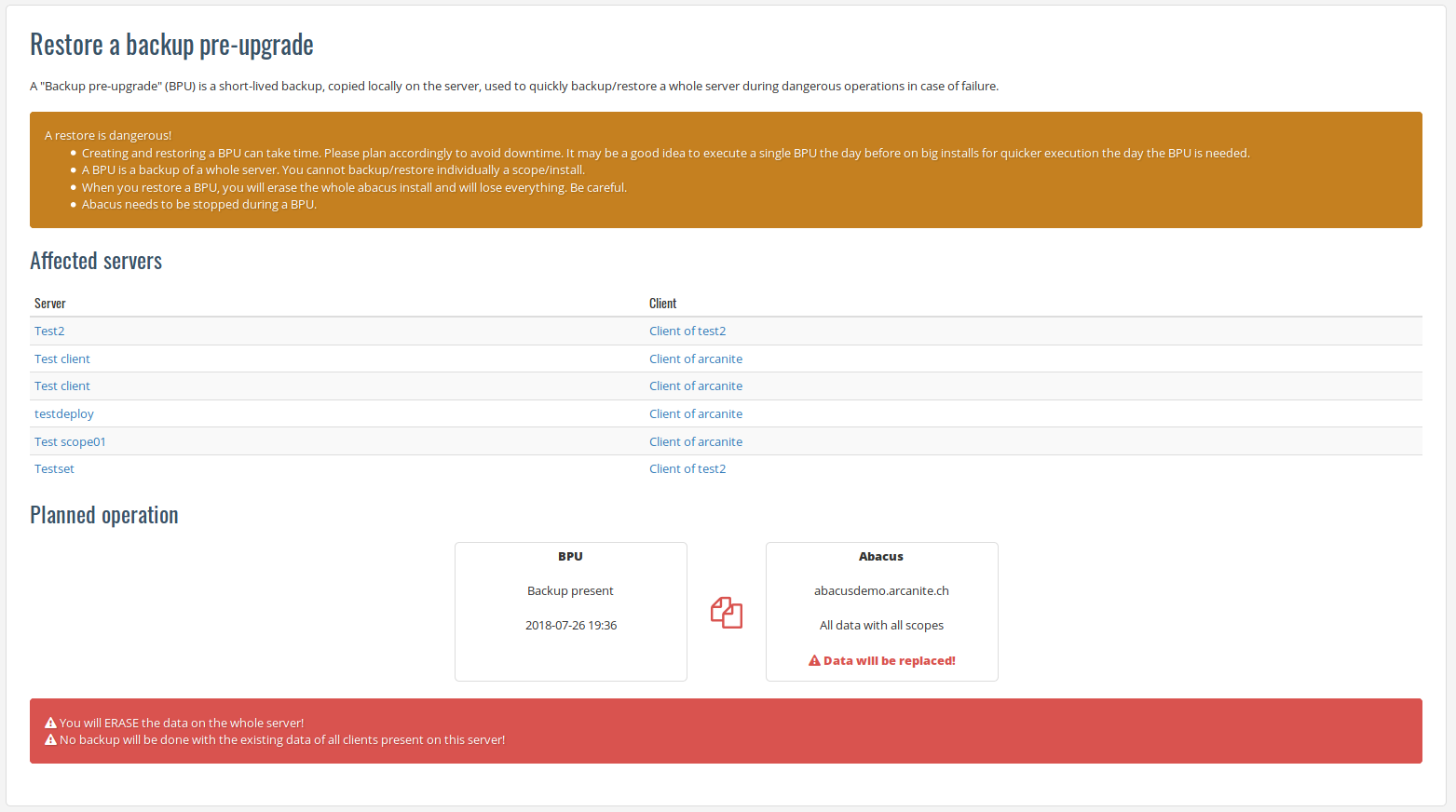This screenshot has width=1456, height=812.
Task: Click the Abacus card title
Action: pyautogui.click(x=881, y=556)
